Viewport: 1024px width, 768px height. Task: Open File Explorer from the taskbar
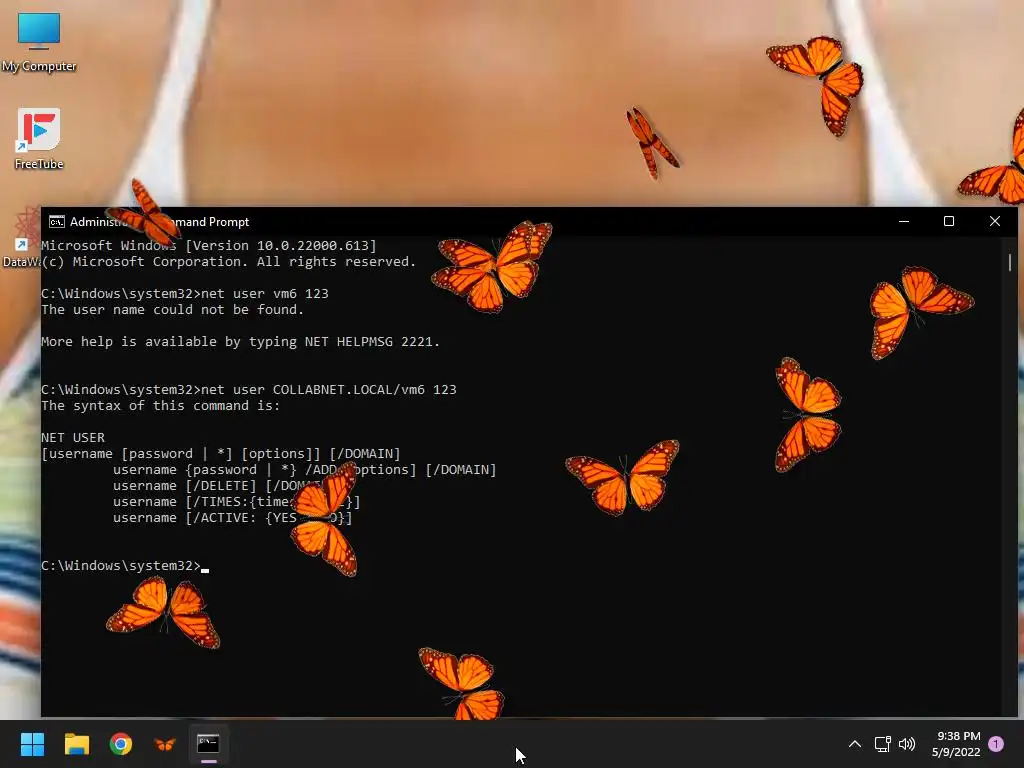click(x=76, y=744)
